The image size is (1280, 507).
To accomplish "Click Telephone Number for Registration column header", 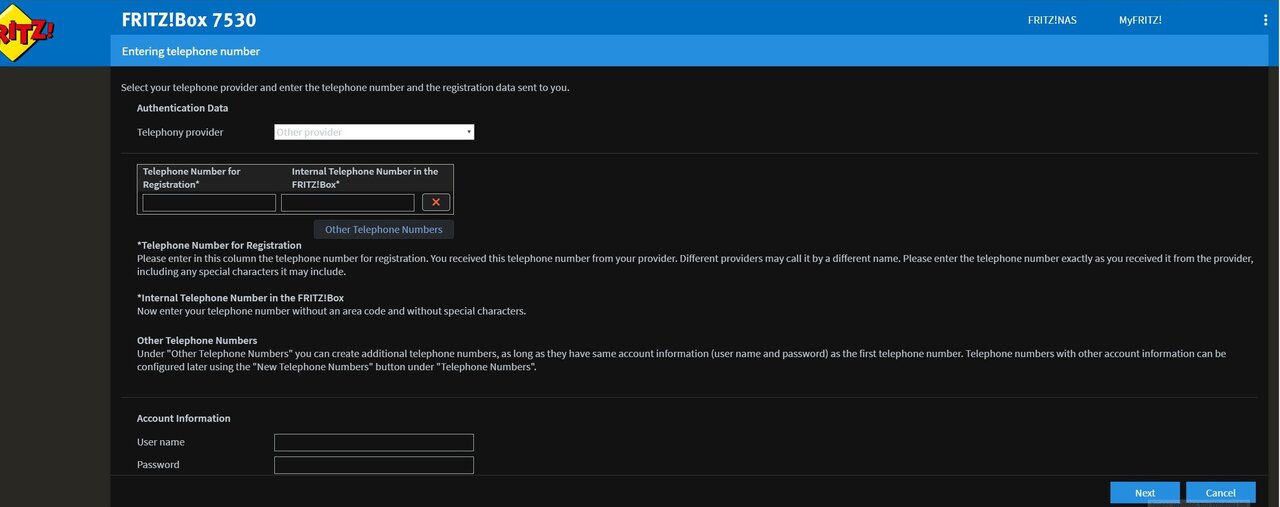I will 192,178.
